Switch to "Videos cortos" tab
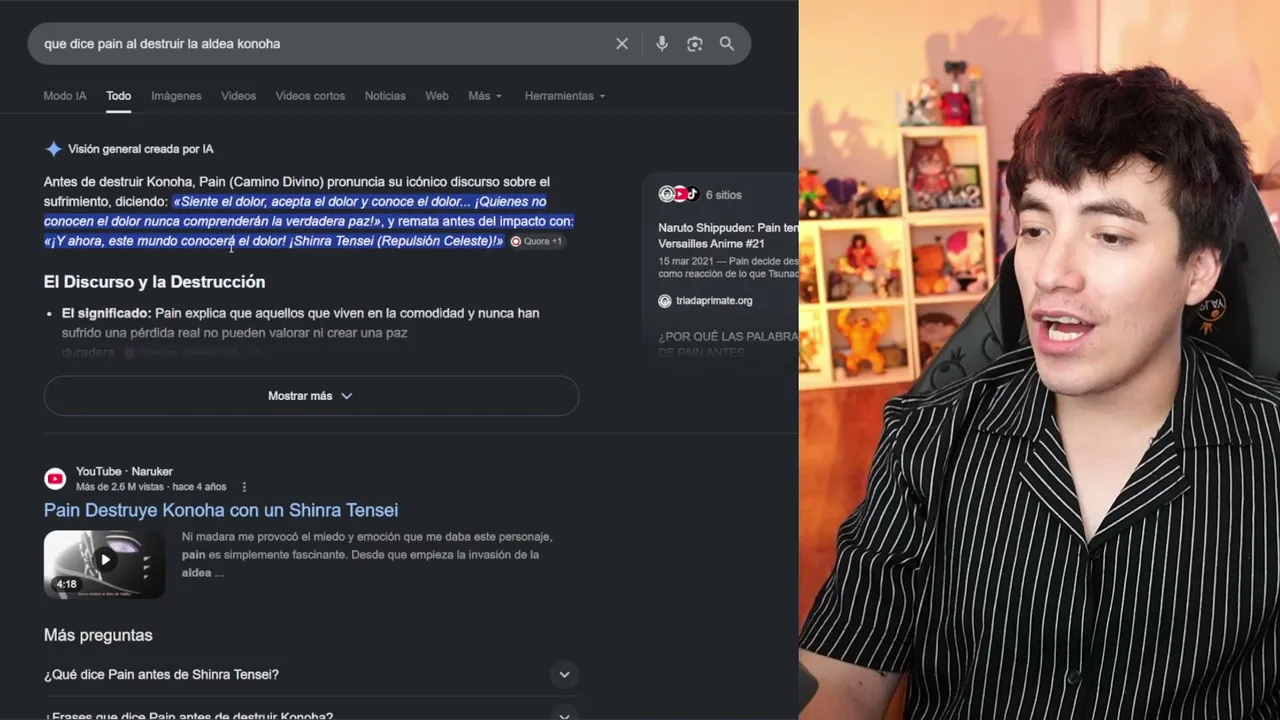1280x720 pixels. coord(310,96)
